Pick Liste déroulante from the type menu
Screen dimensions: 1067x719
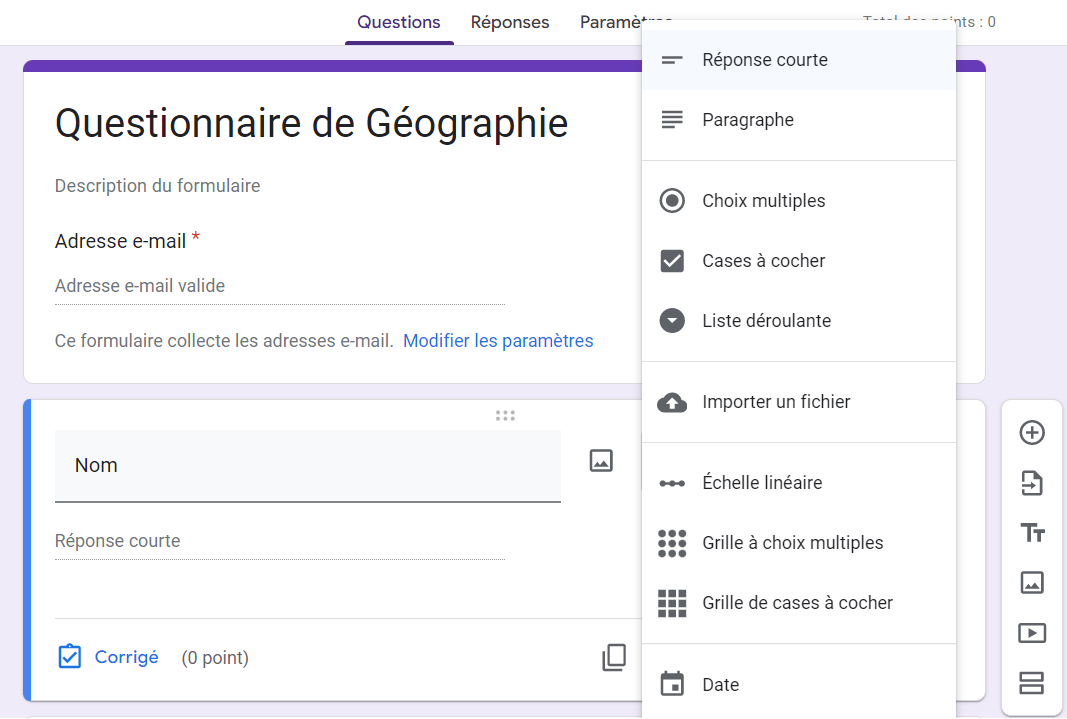pos(766,321)
